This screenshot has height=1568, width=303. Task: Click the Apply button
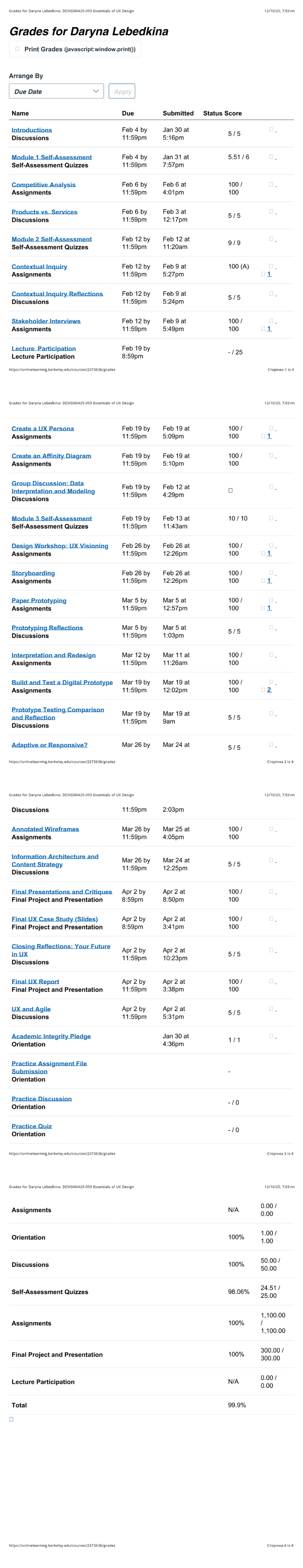122,91
